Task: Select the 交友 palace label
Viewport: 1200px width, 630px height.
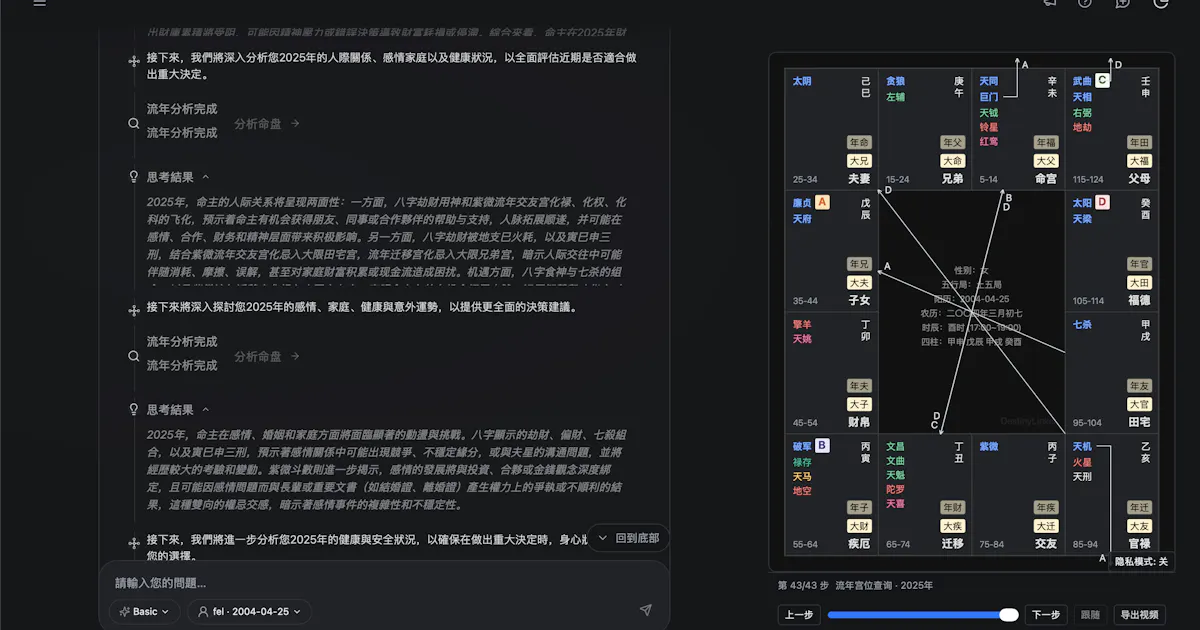Action: coord(1046,544)
